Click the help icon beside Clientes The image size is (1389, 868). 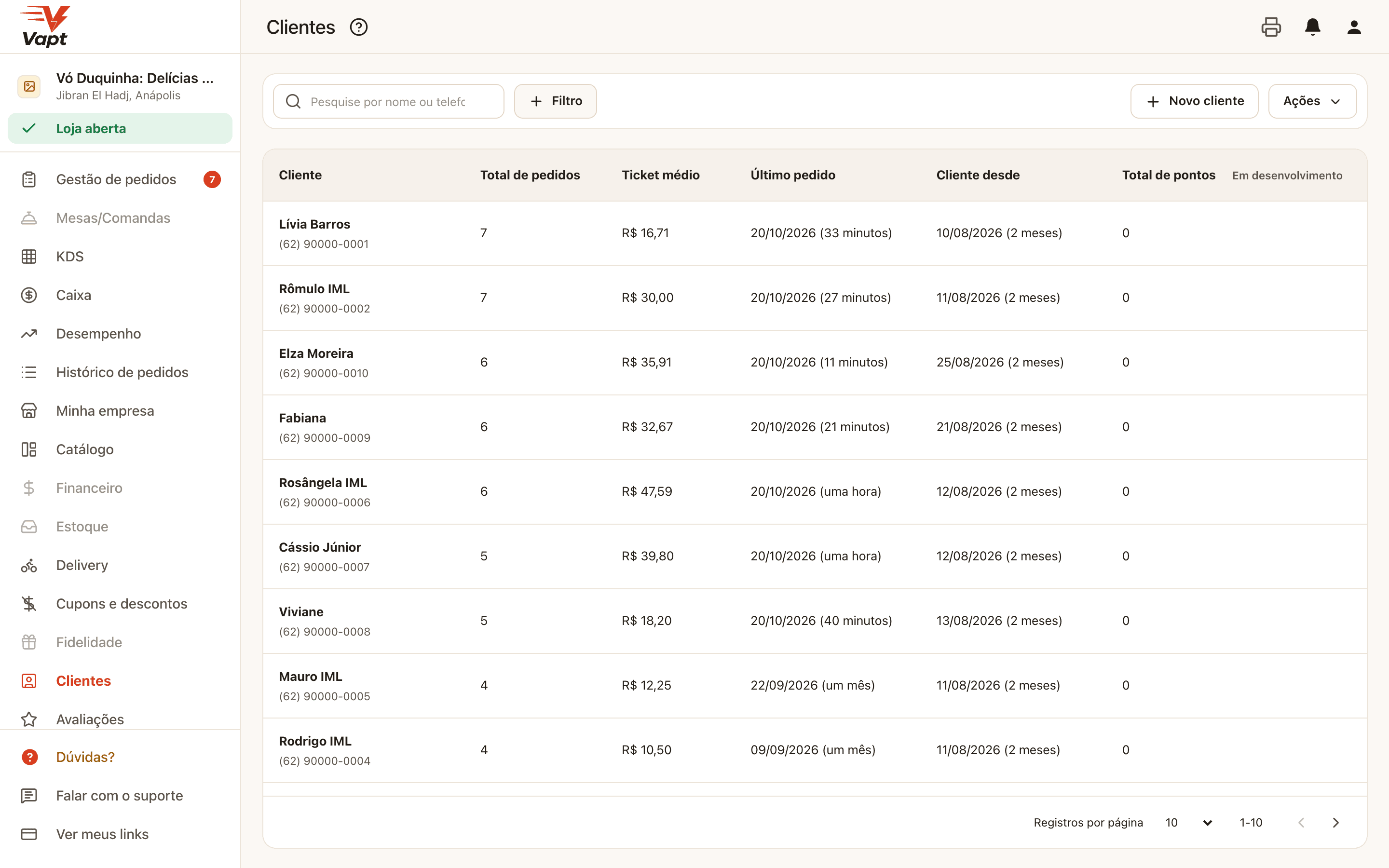click(x=359, y=27)
